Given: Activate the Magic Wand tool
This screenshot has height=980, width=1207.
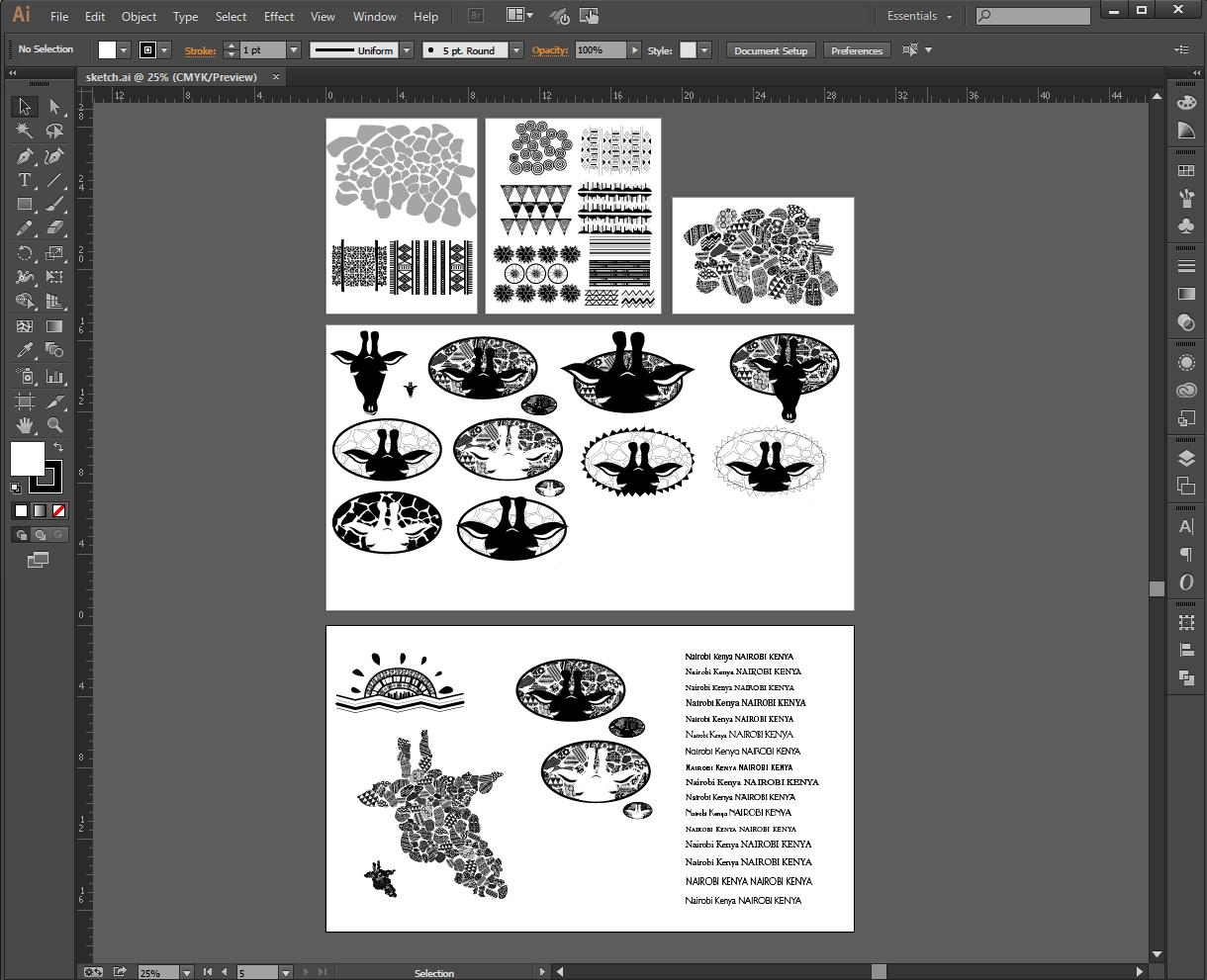Looking at the screenshot, I should click(25, 131).
